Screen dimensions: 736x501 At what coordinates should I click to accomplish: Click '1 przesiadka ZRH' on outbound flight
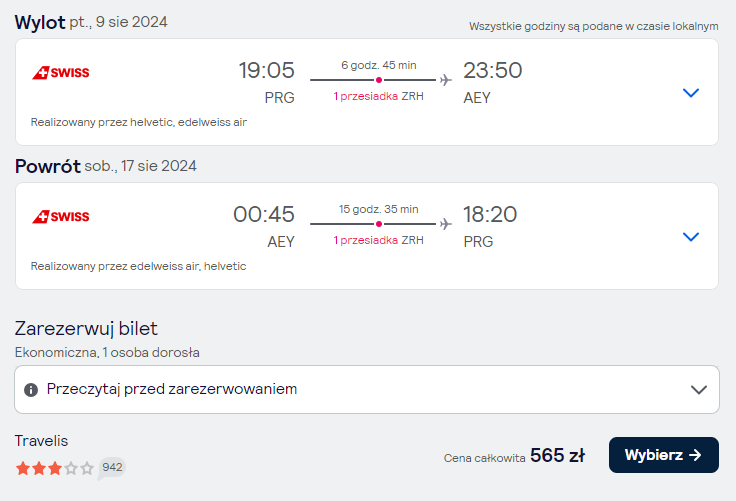pos(378,96)
